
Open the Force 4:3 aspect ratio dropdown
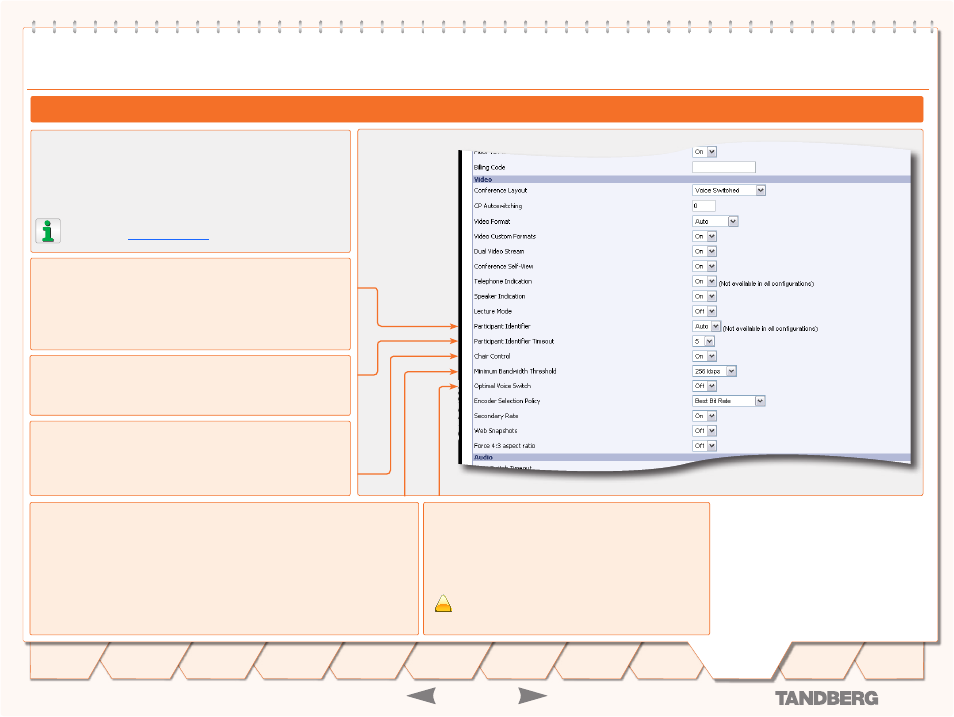tap(705, 446)
